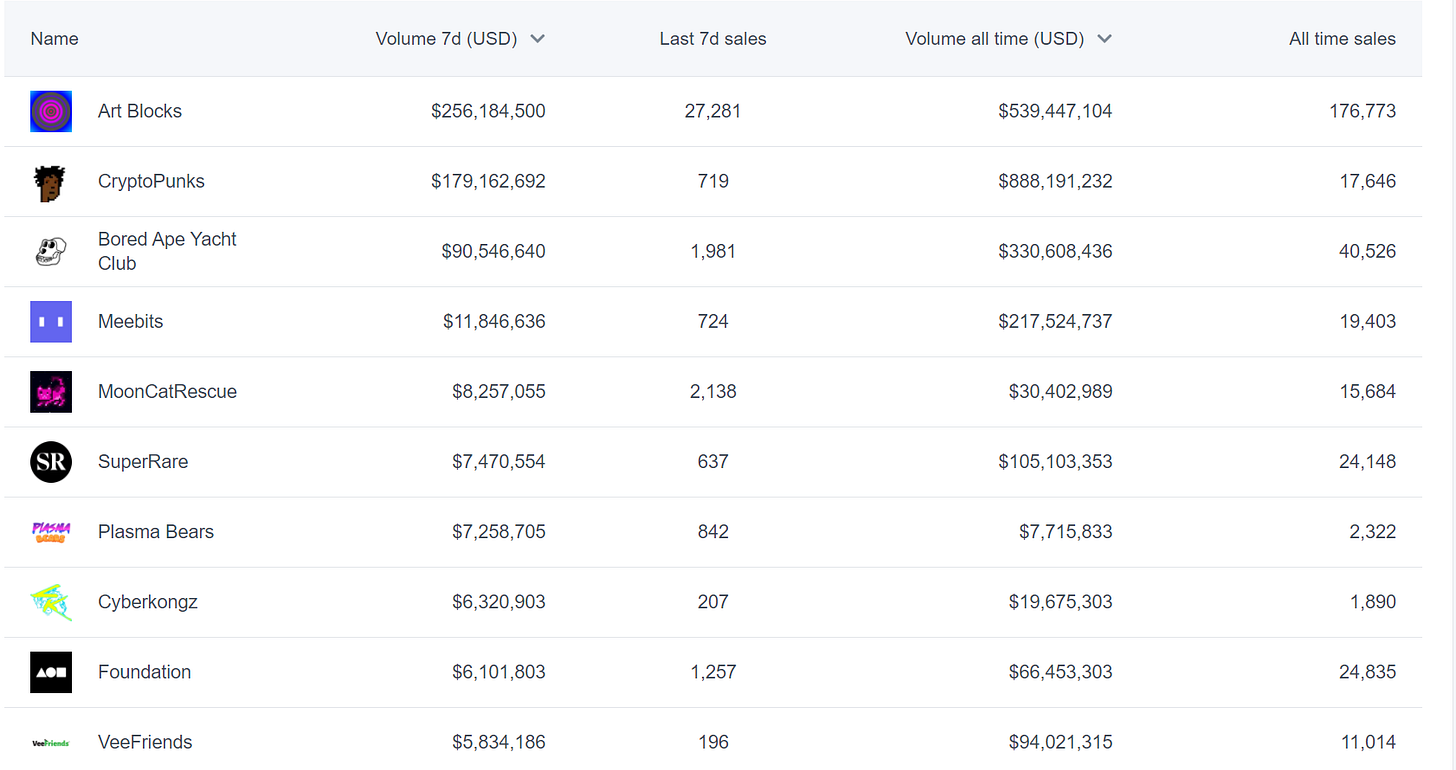Viewport: 1456px width, 770px height.
Task: Click the 196 last 7d sales cell
Action: pyautogui.click(x=713, y=742)
